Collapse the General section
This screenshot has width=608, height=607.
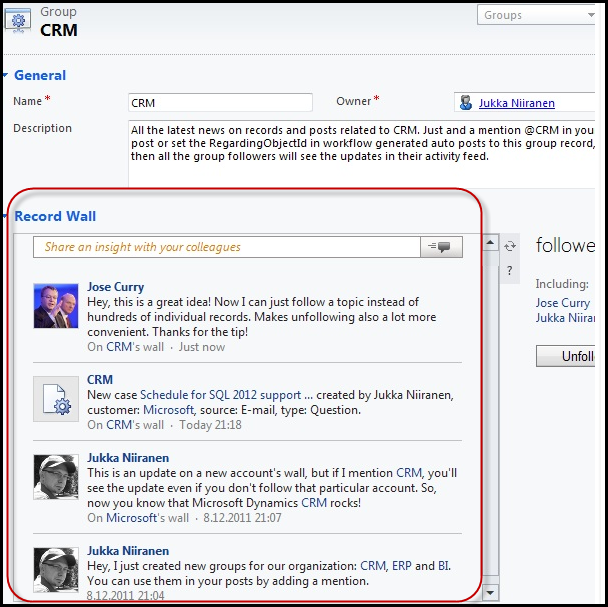5,75
